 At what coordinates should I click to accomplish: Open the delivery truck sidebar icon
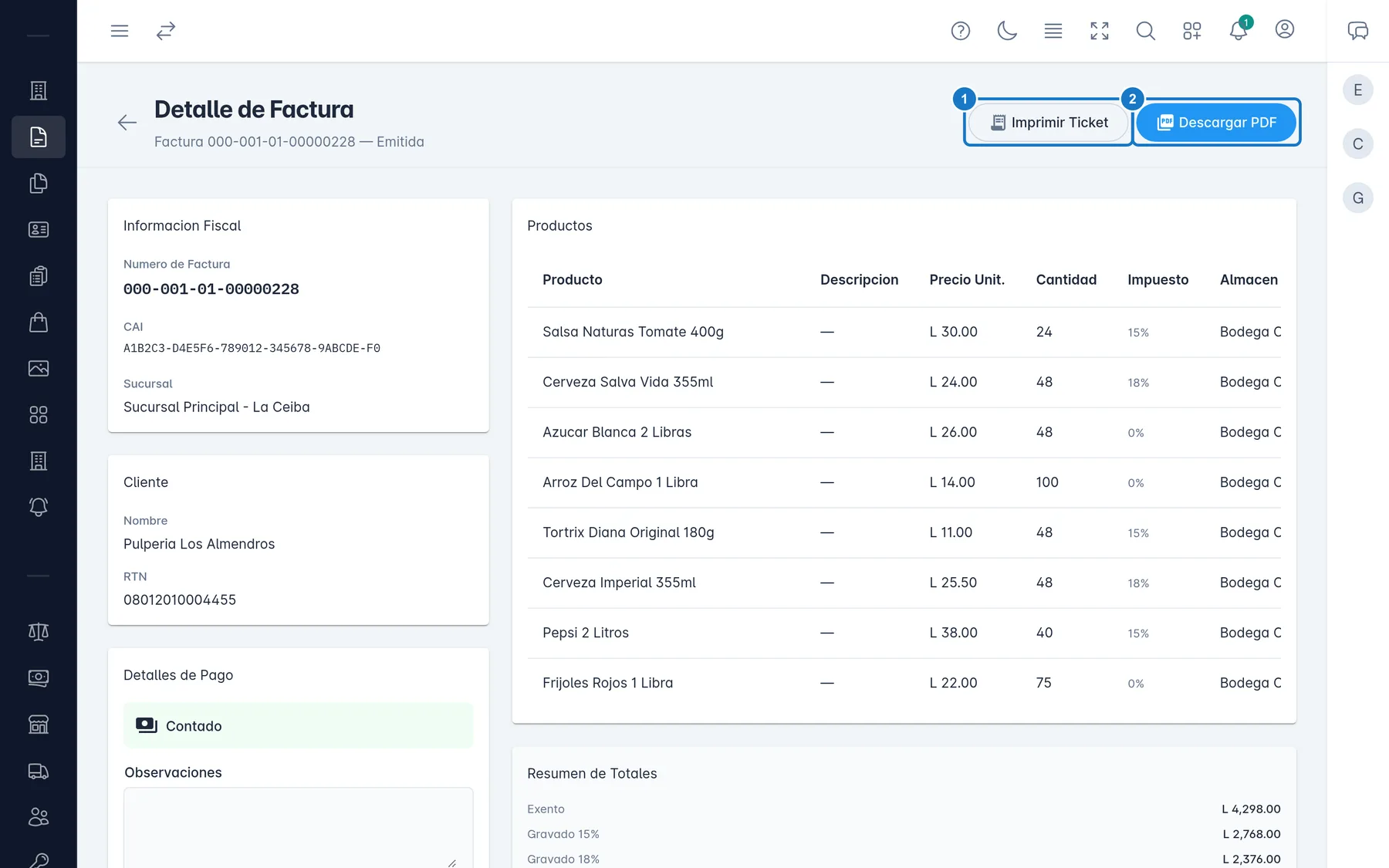(x=39, y=771)
